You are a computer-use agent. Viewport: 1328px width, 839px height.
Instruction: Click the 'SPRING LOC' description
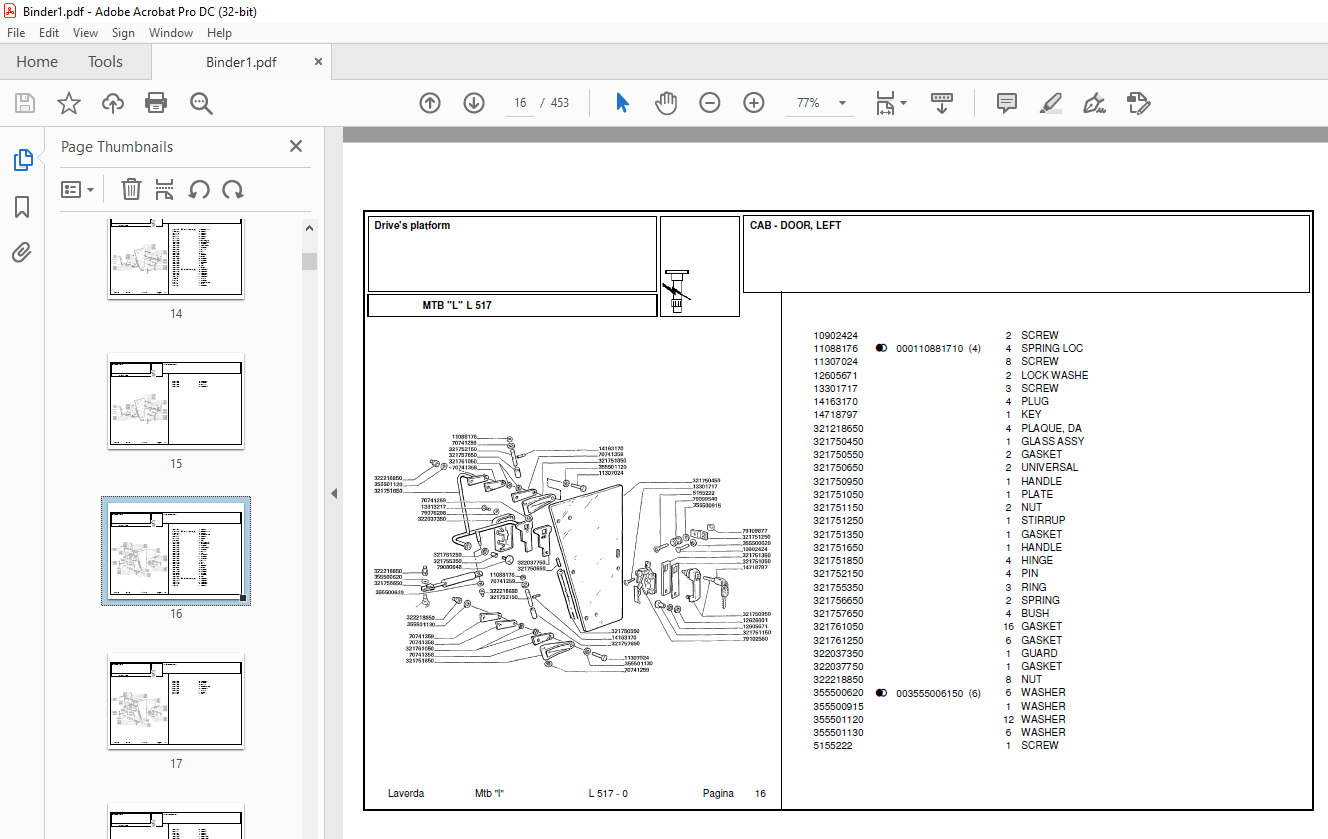click(1052, 349)
